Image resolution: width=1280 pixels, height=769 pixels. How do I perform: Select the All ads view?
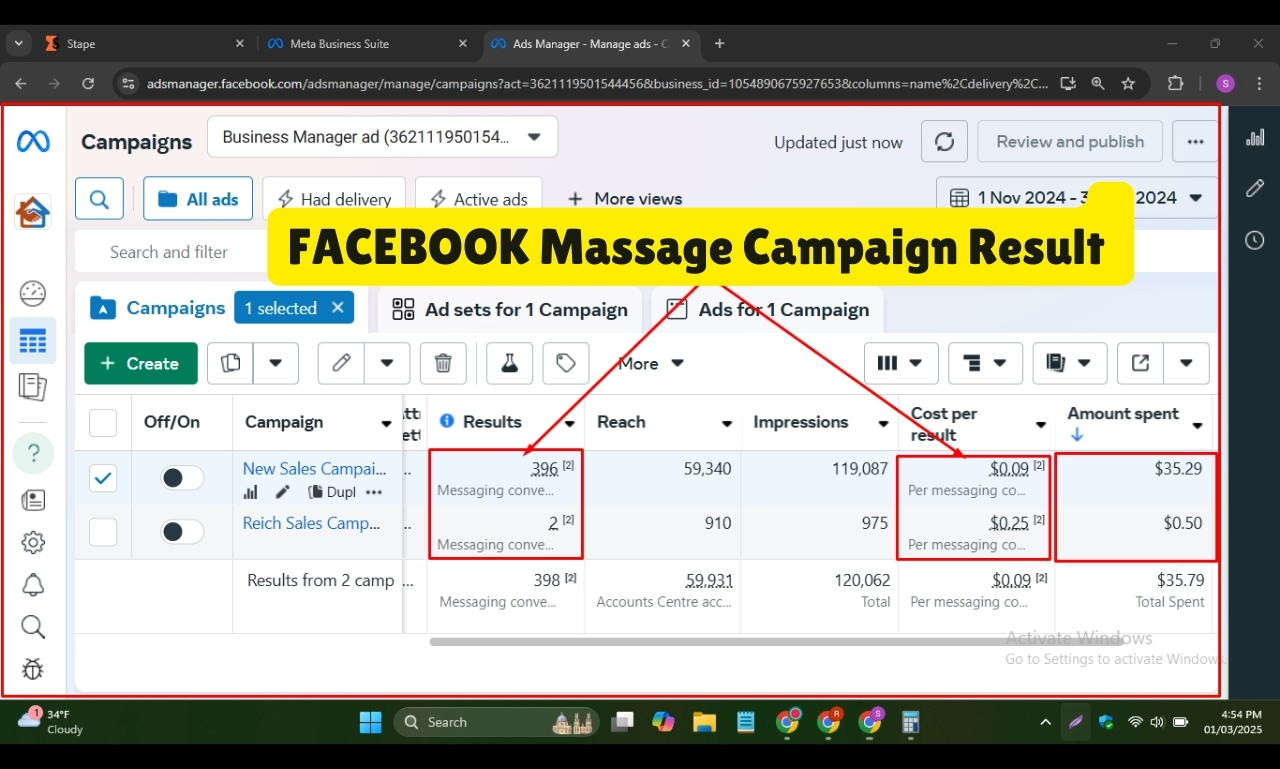[198, 199]
